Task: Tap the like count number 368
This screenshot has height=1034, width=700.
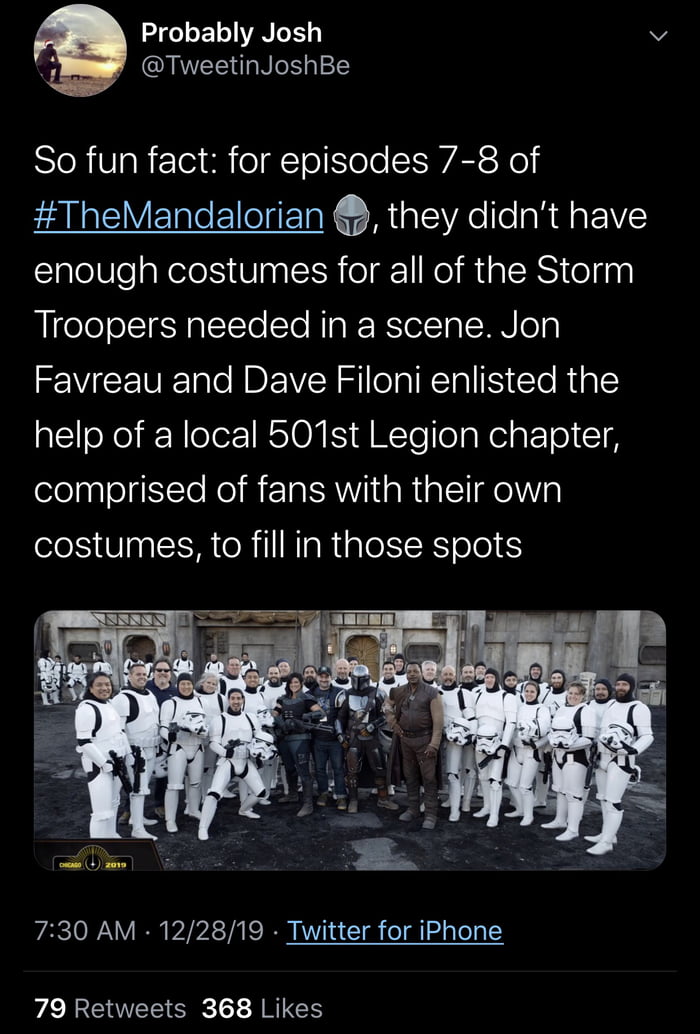Action: pyautogui.click(x=227, y=1008)
